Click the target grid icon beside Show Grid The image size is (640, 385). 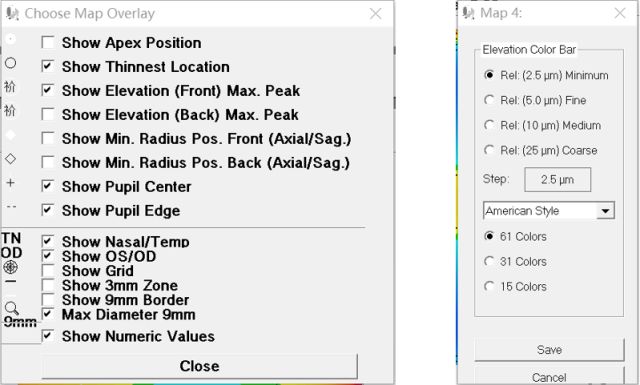point(11,267)
